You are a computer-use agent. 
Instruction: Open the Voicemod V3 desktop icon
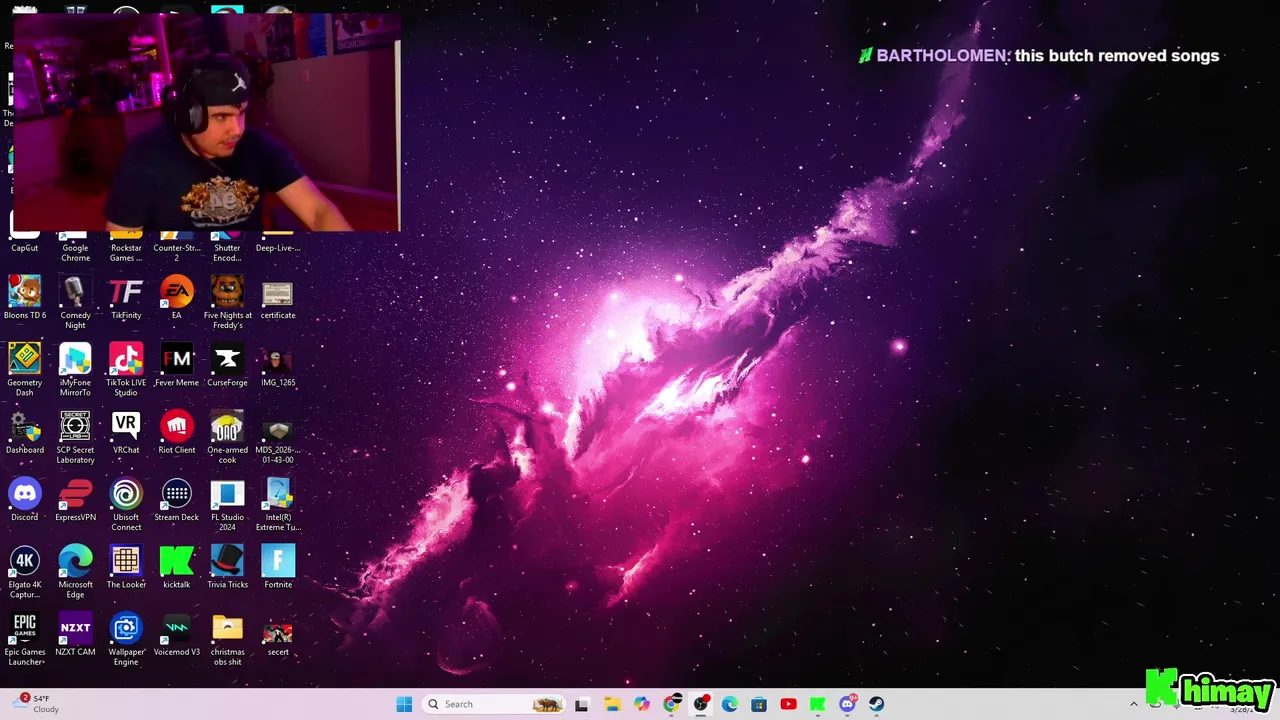coord(177,635)
